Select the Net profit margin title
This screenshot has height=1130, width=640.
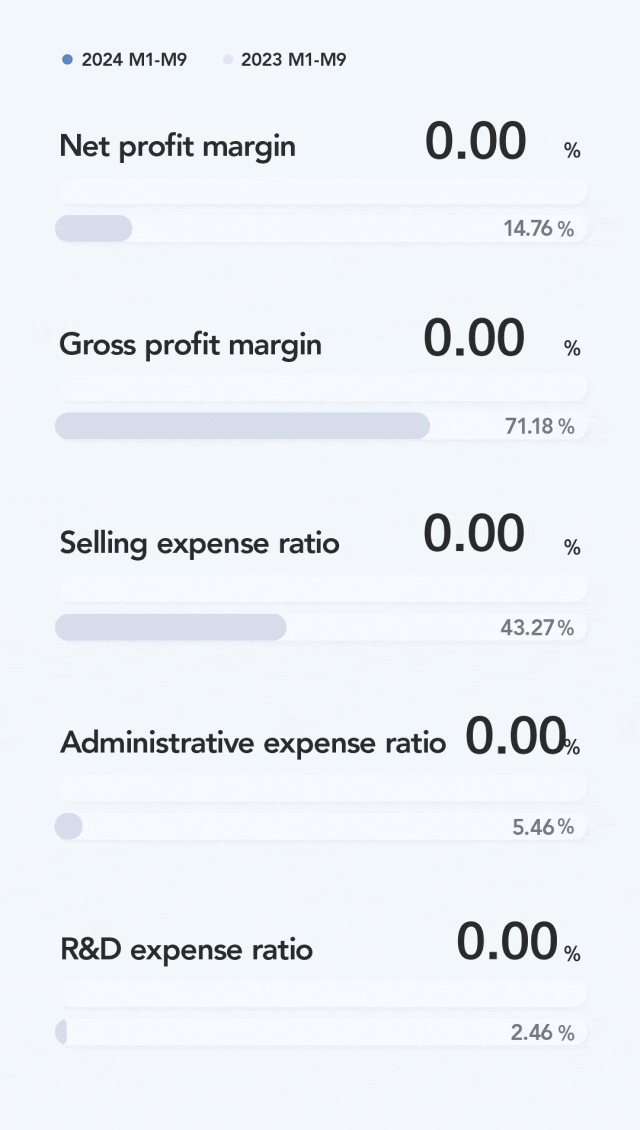coord(178,146)
